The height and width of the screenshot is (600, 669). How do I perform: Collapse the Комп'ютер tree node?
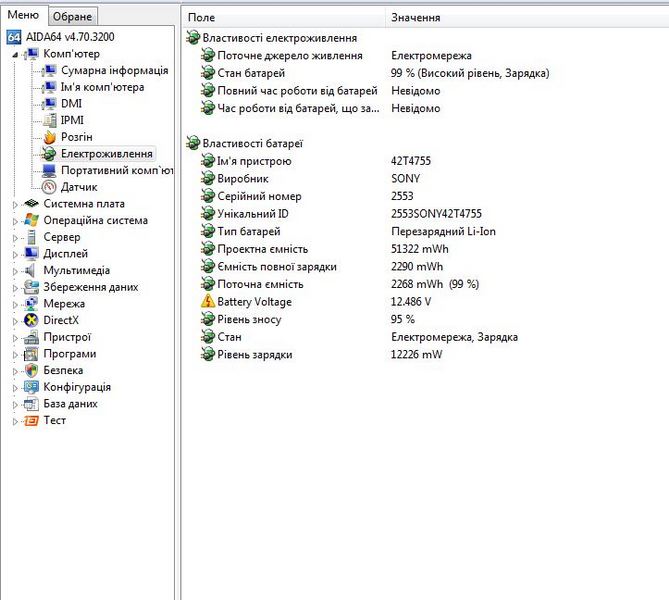tap(15, 54)
